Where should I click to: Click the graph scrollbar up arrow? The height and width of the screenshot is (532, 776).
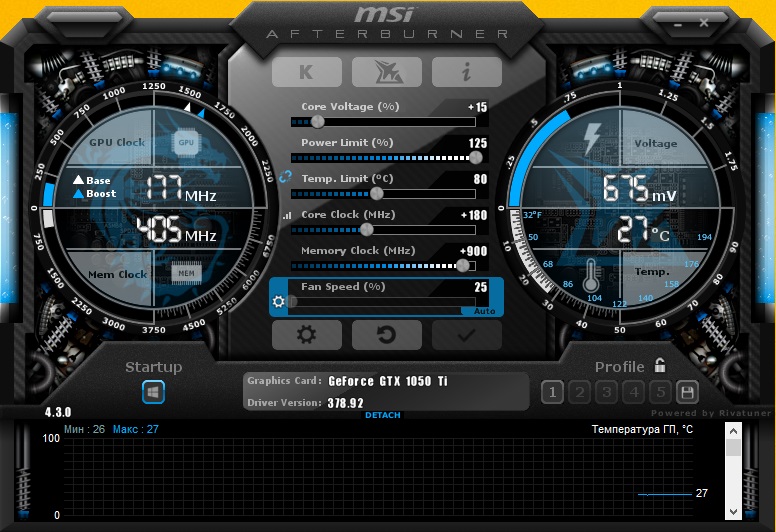click(x=733, y=431)
